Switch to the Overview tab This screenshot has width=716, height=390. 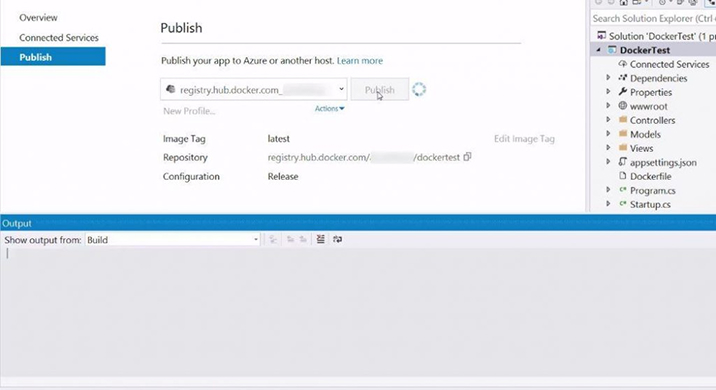point(38,18)
